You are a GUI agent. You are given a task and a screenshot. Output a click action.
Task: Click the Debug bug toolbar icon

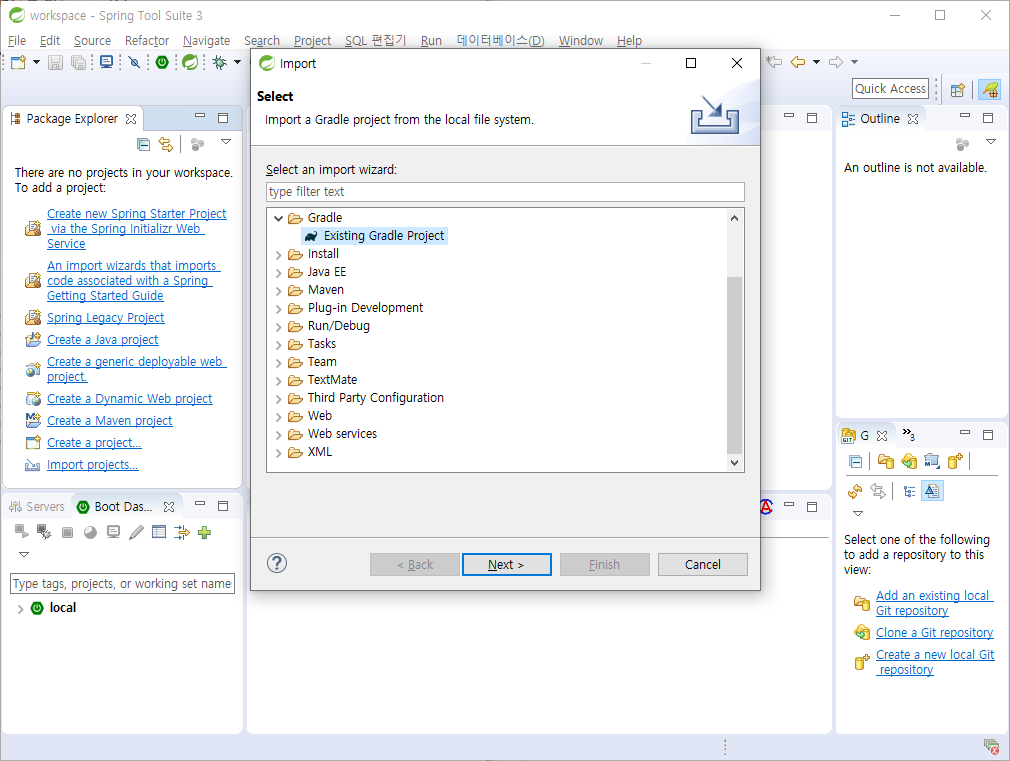click(x=220, y=62)
